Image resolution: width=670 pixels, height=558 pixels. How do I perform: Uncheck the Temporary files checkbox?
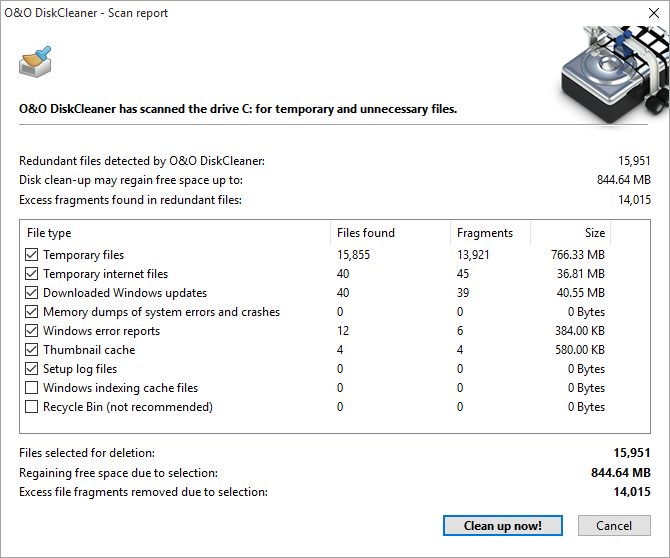click(x=31, y=255)
